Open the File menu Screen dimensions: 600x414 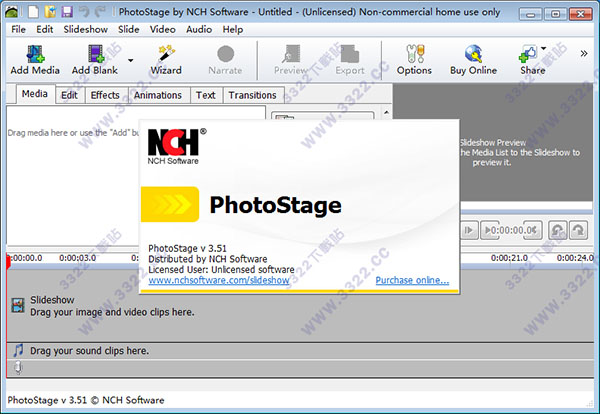[x=18, y=29]
